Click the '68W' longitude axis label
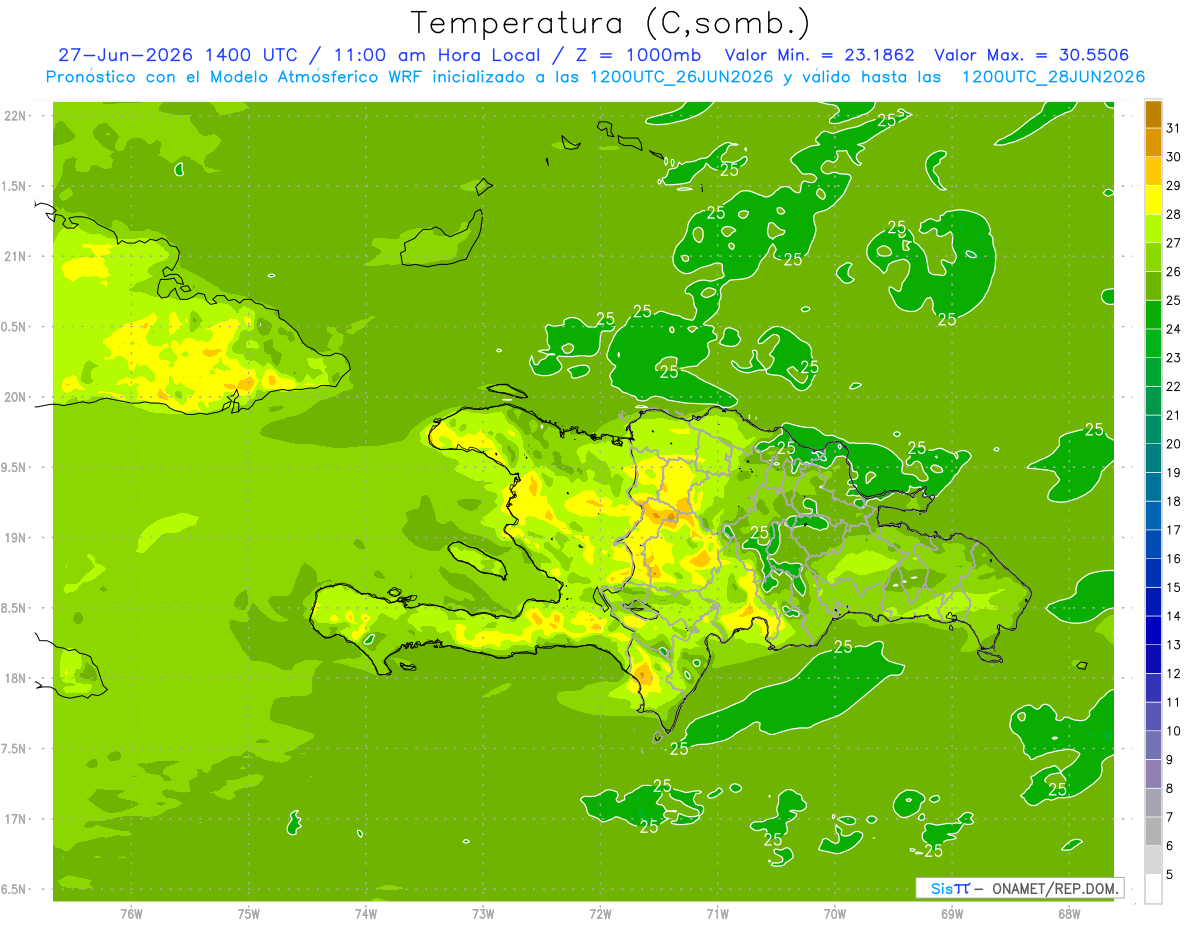This screenshot has width=1200, height=927. [x=1069, y=914]
